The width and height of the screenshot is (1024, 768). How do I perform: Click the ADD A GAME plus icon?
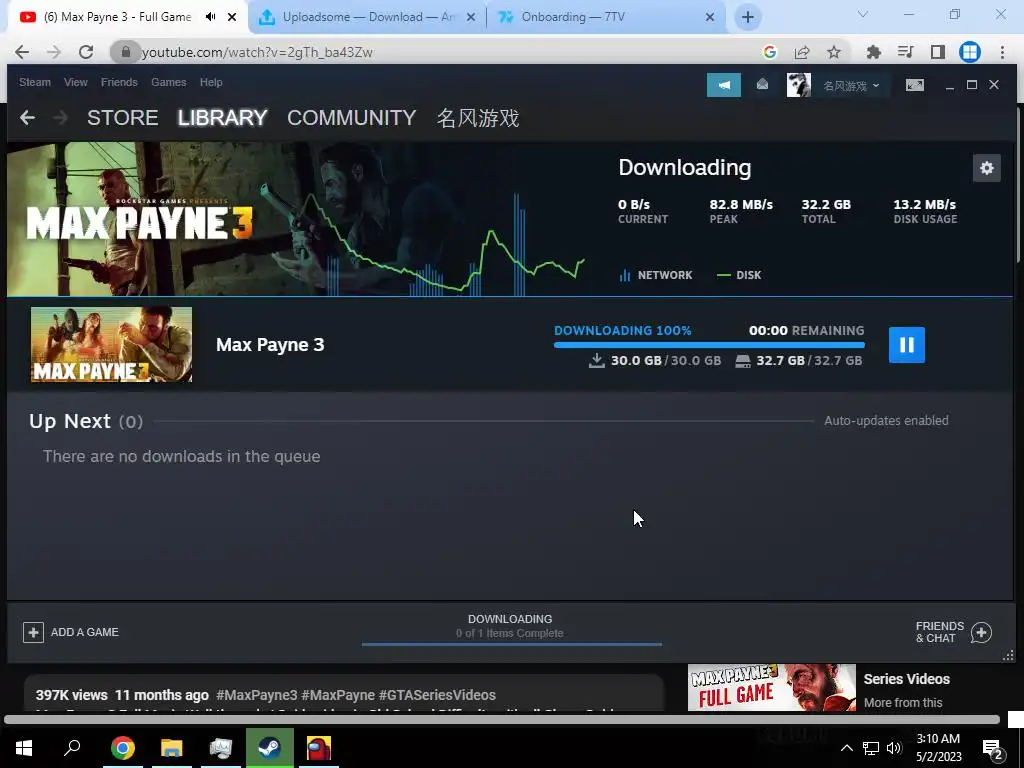pyautogui.click(x=33, y=632)
